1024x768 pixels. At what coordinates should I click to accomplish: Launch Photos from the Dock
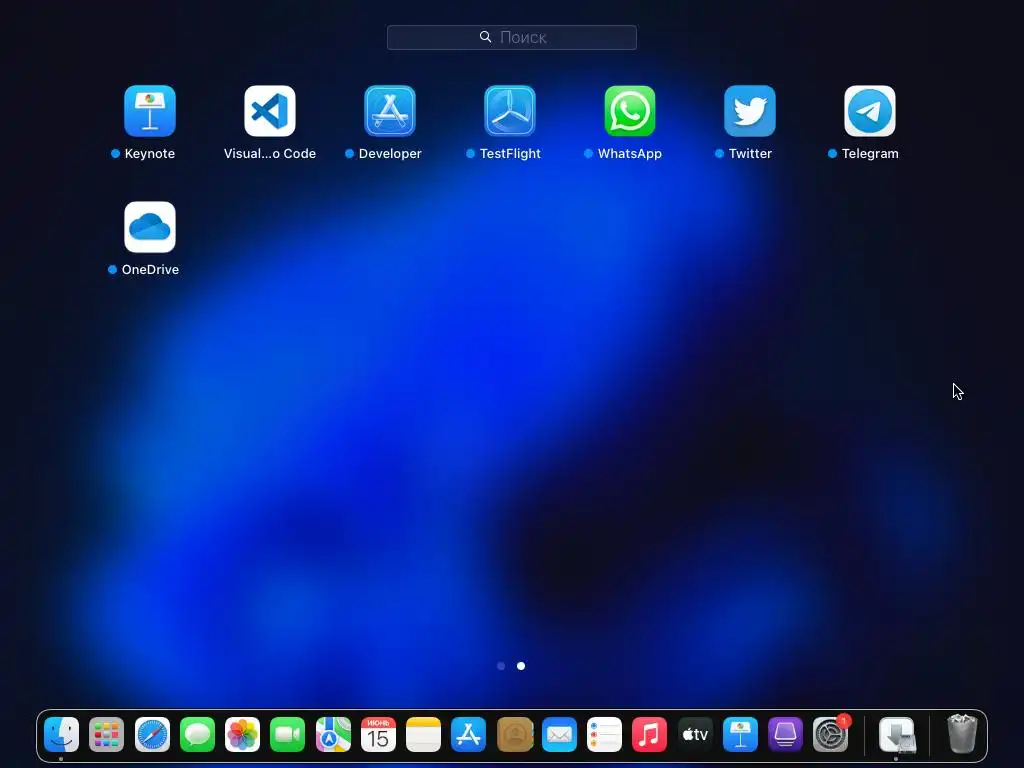pyautogui.click(x=242, y=735)
